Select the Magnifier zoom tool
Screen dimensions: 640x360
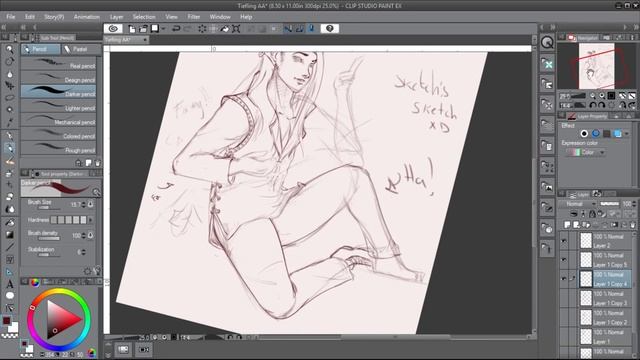coord(9,49)
